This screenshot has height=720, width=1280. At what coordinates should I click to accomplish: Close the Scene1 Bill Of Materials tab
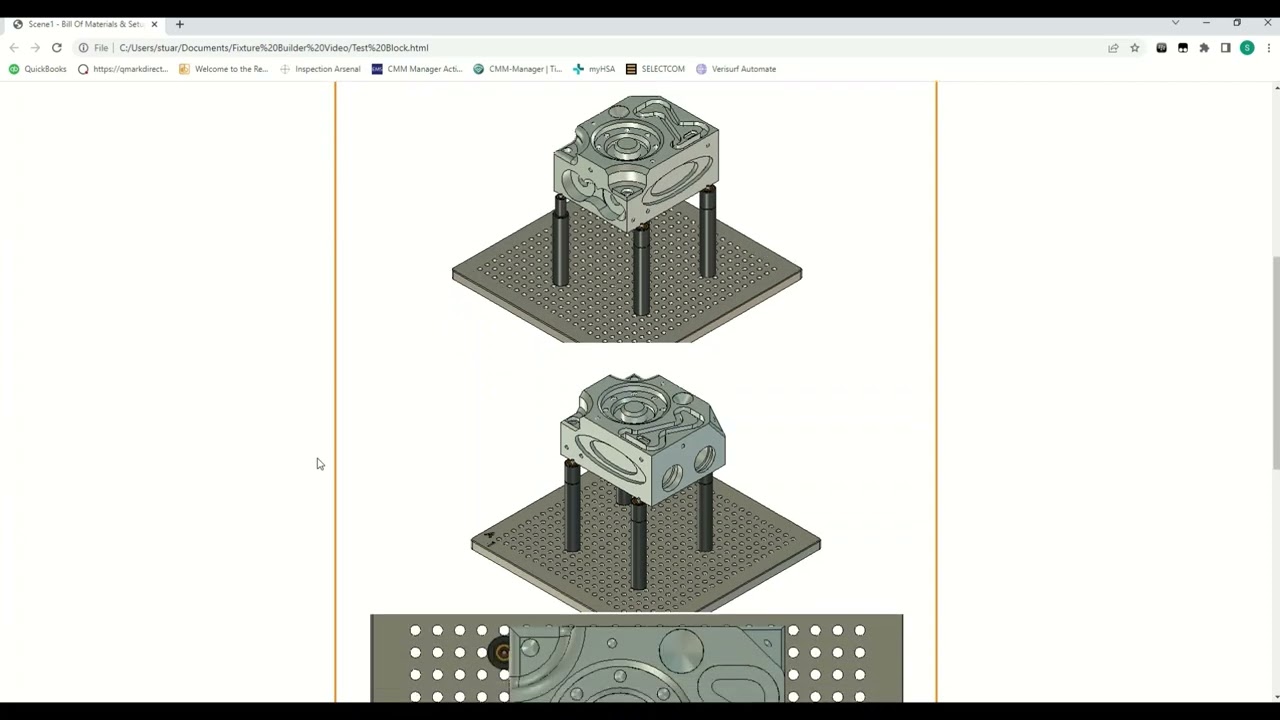(x=154, y=24)
